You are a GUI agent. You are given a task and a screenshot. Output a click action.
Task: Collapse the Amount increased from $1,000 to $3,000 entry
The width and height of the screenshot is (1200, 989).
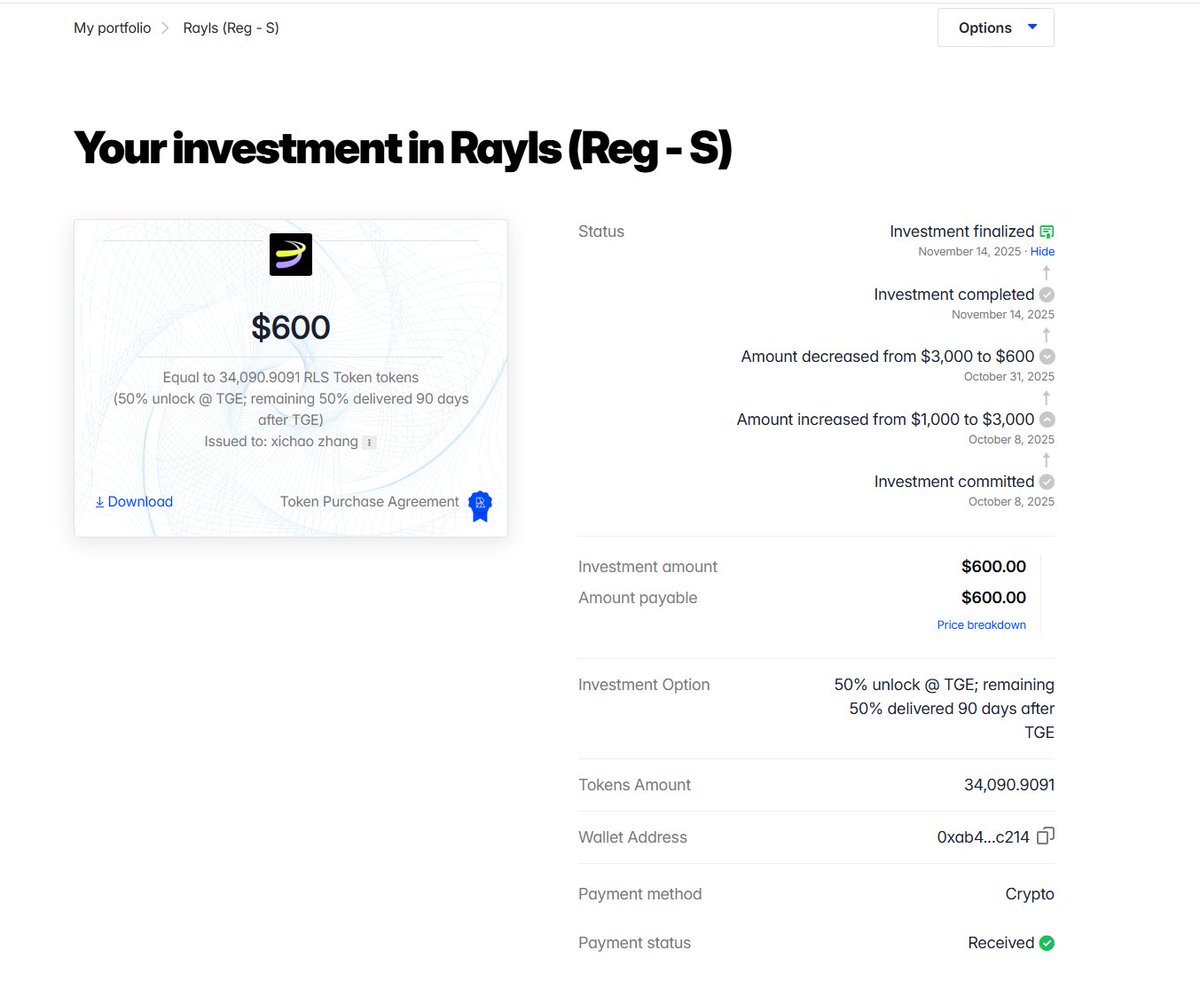coord(1047,420)
